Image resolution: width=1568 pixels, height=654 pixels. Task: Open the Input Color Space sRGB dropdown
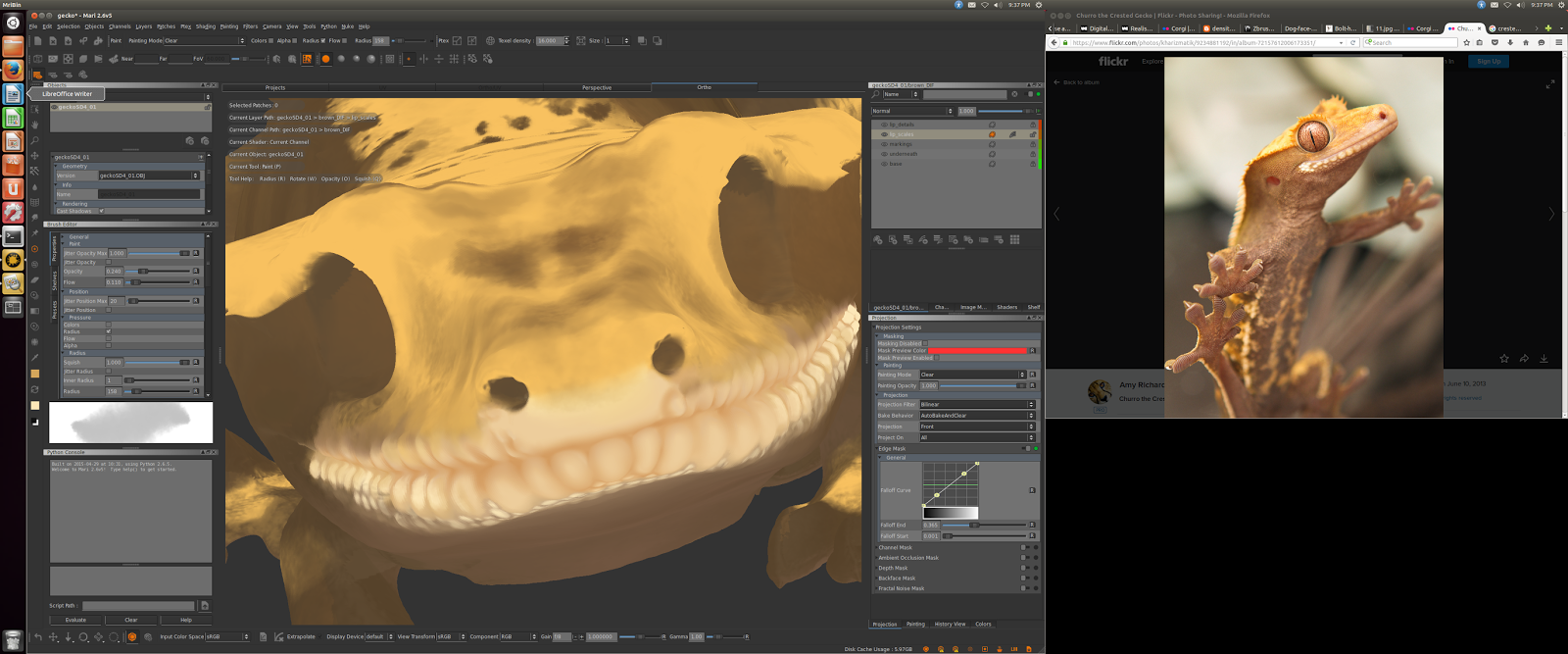coord(227,636)
